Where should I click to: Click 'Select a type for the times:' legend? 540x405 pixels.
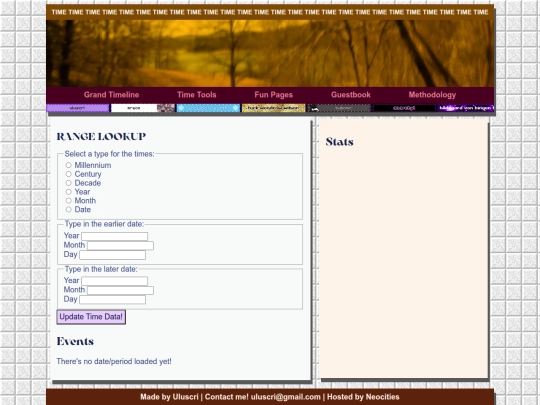[110, 154]
